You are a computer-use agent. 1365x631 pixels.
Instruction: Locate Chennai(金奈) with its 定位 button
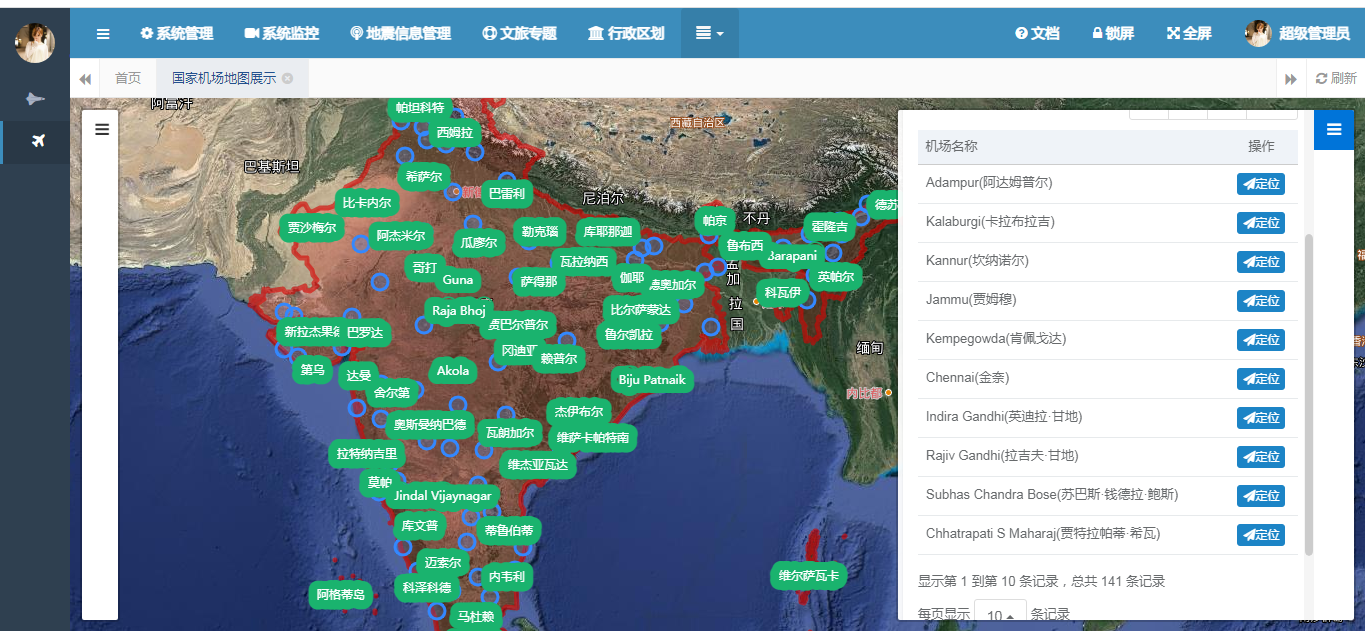click(1261, 379)
